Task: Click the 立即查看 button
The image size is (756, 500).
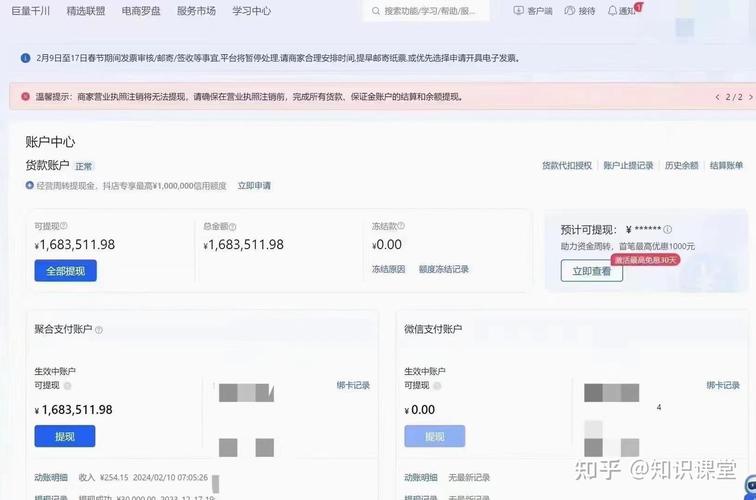Action: 592,270
